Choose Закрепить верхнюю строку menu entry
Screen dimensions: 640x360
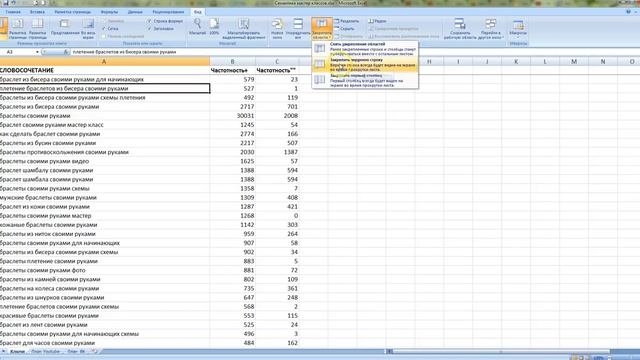point(365,64)
